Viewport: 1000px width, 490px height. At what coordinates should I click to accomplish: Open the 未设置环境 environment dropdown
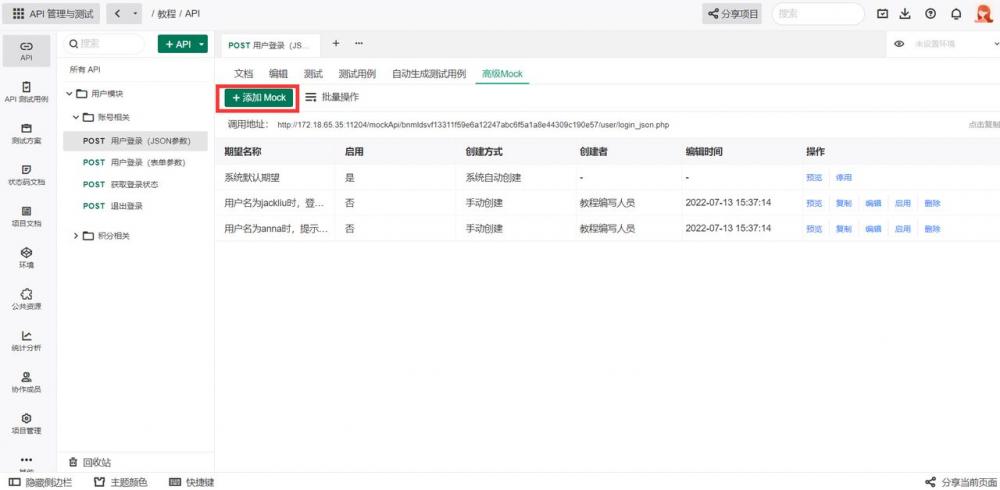click(x=950, y=45)
